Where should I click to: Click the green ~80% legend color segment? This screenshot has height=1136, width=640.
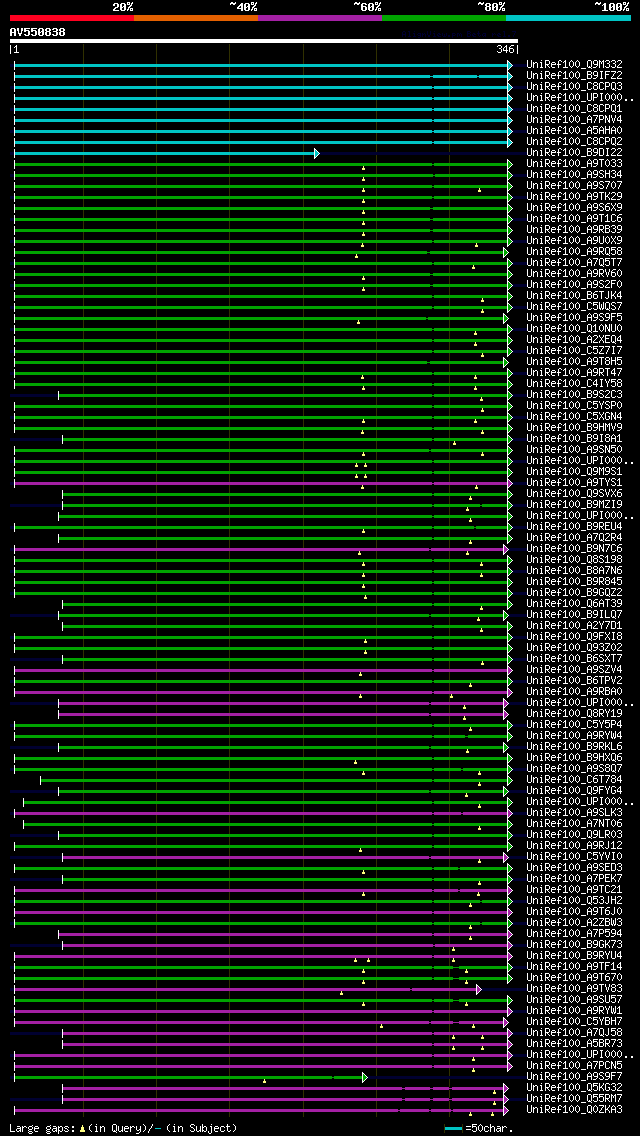pos(444,17)
